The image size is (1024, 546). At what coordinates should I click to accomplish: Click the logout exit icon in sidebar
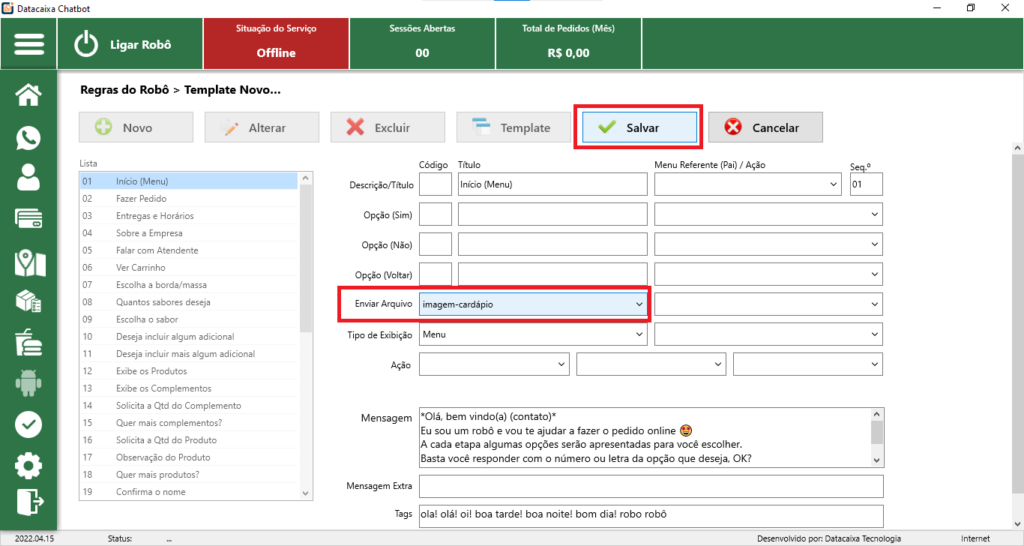(29, 502)
